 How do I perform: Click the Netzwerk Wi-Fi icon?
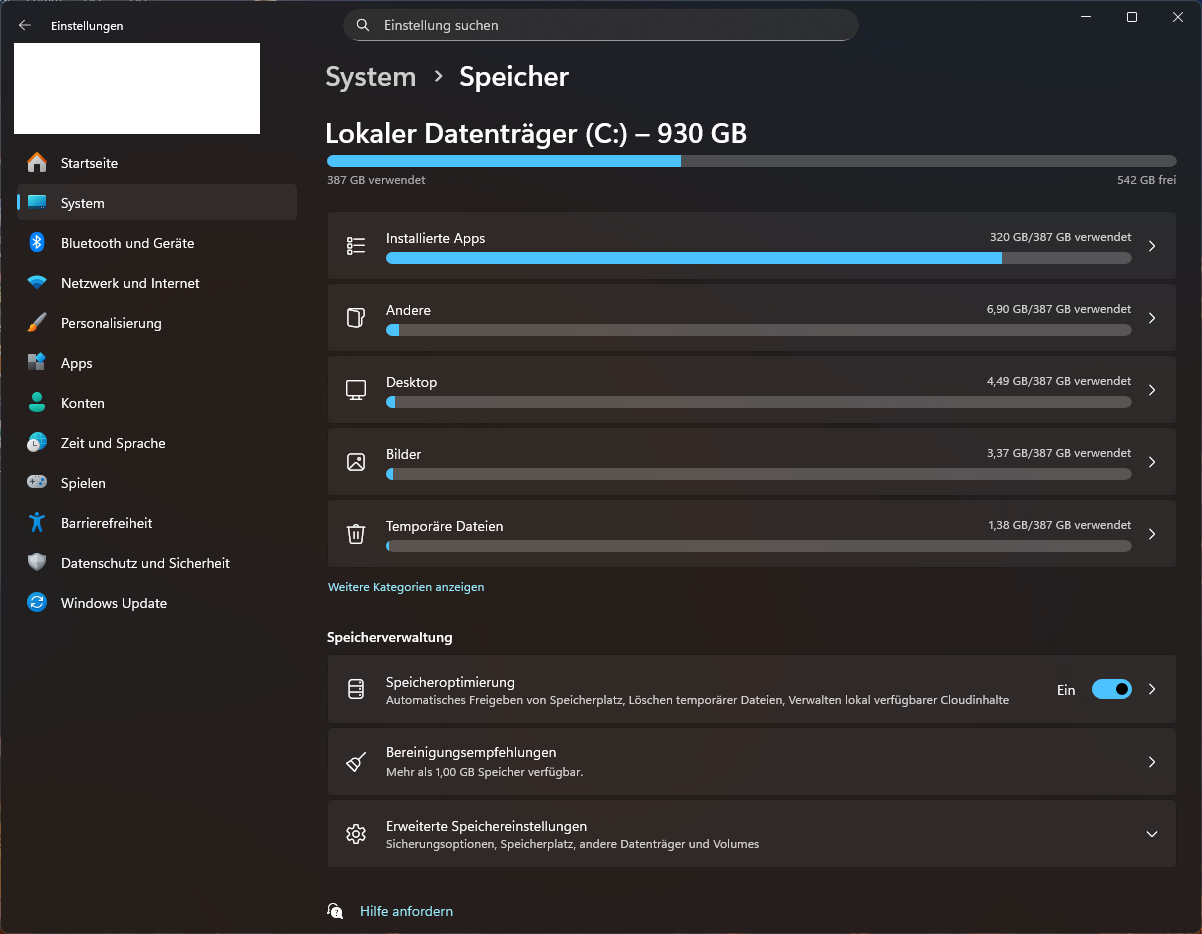[x=37, y=282]
